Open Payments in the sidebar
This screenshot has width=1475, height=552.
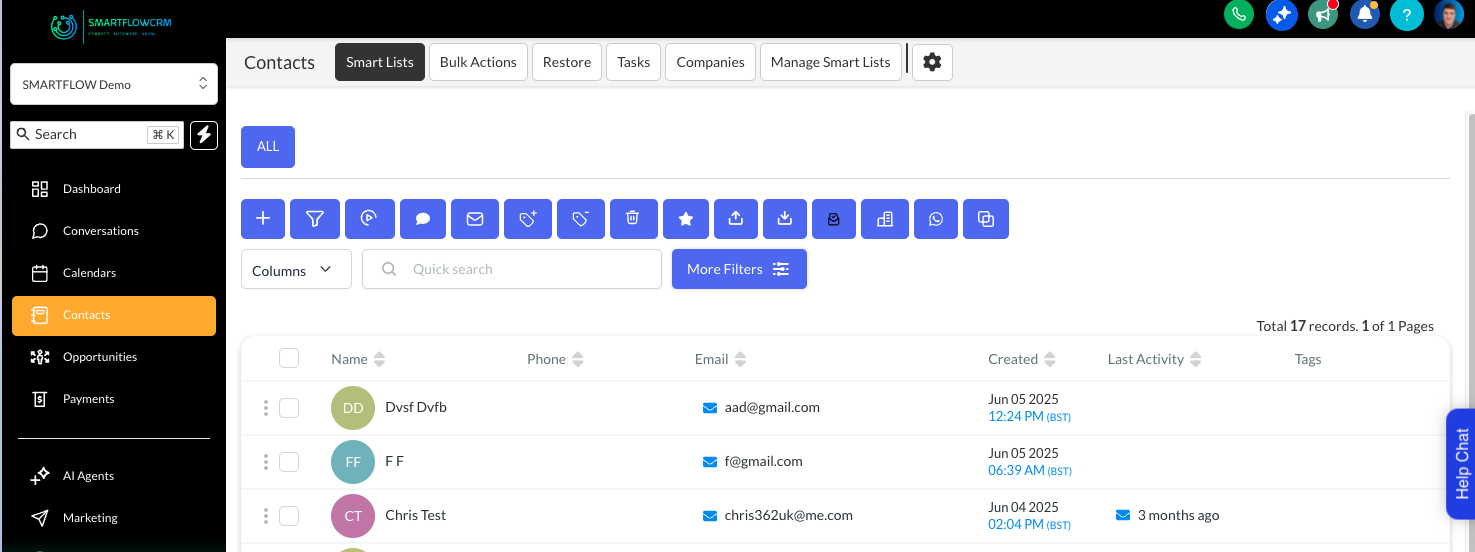click(114, 399)
